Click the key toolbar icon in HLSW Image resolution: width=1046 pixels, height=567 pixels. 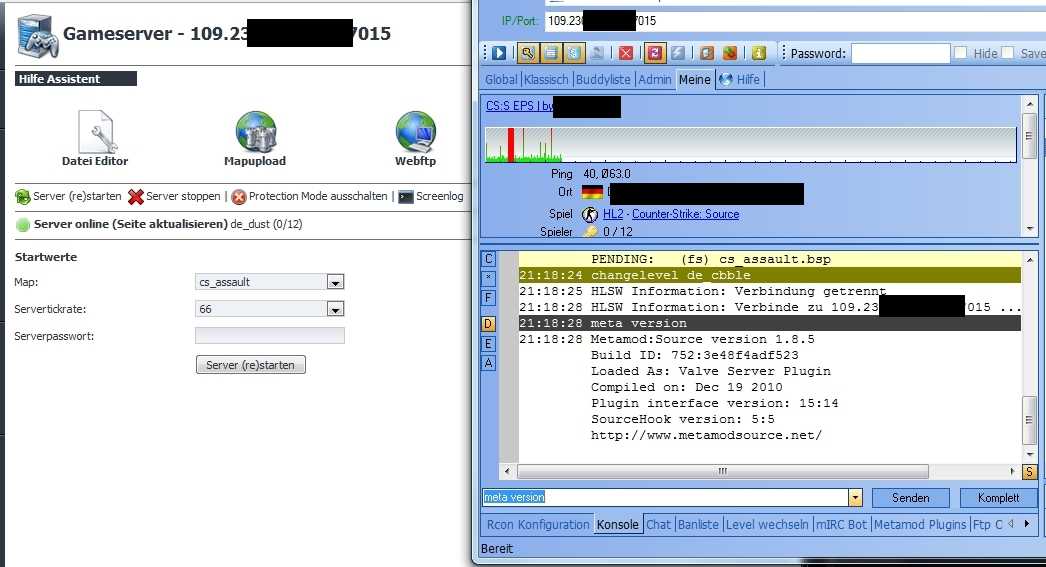(x=528, y=53)
